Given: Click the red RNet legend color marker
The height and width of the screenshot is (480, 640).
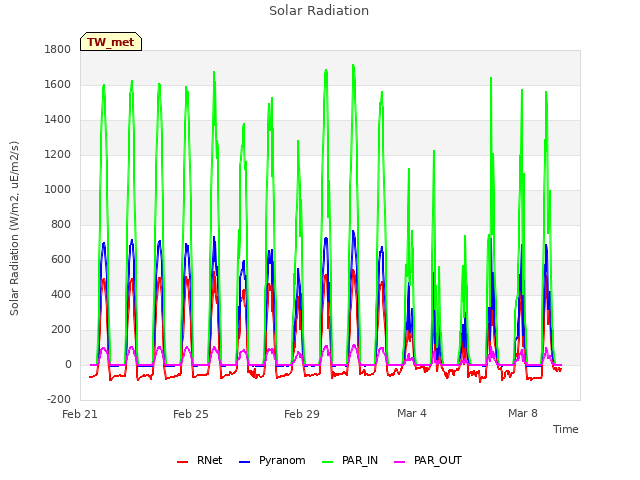Looking at the screenshot, I should tap(182, 462).
